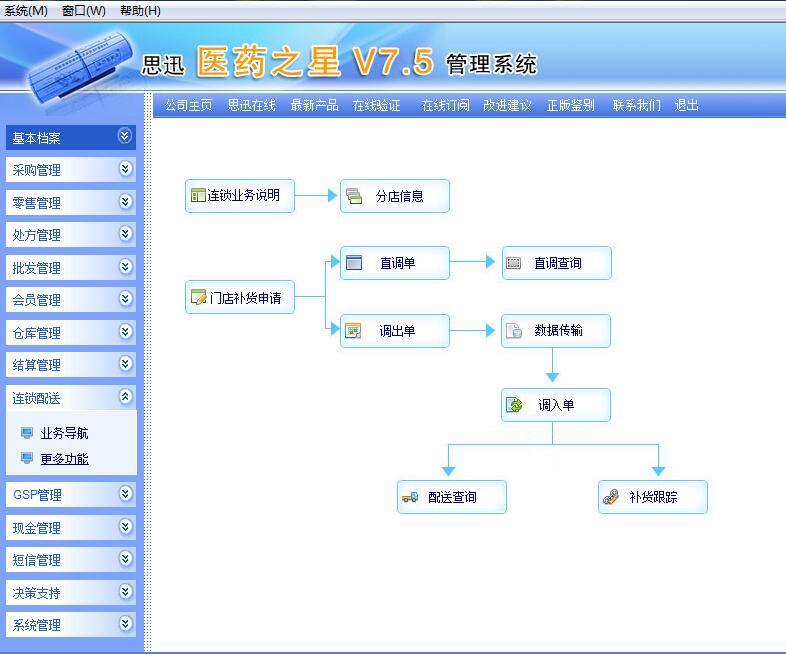Open the 业务导航 sidebar link
The width and height of the screenshot is (786, 654).
point(65,433)
